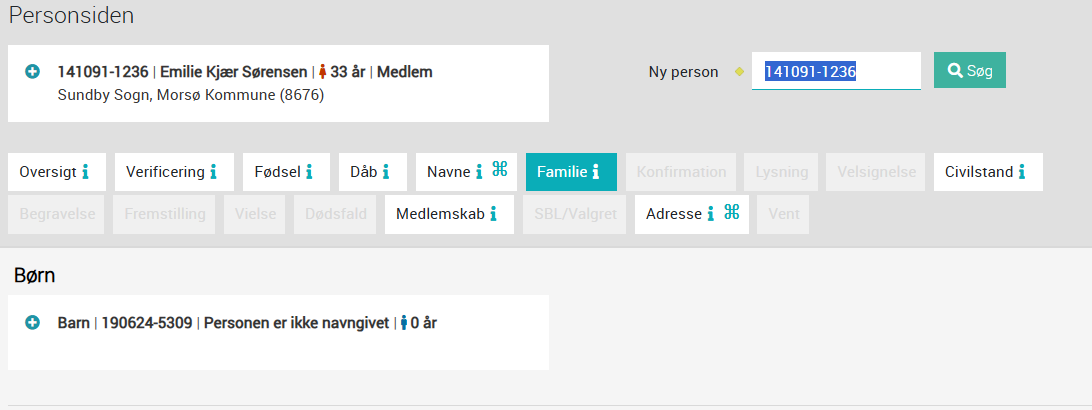
Task: Click the Ny person CPR input field
Action: click(x=836, y=71)
